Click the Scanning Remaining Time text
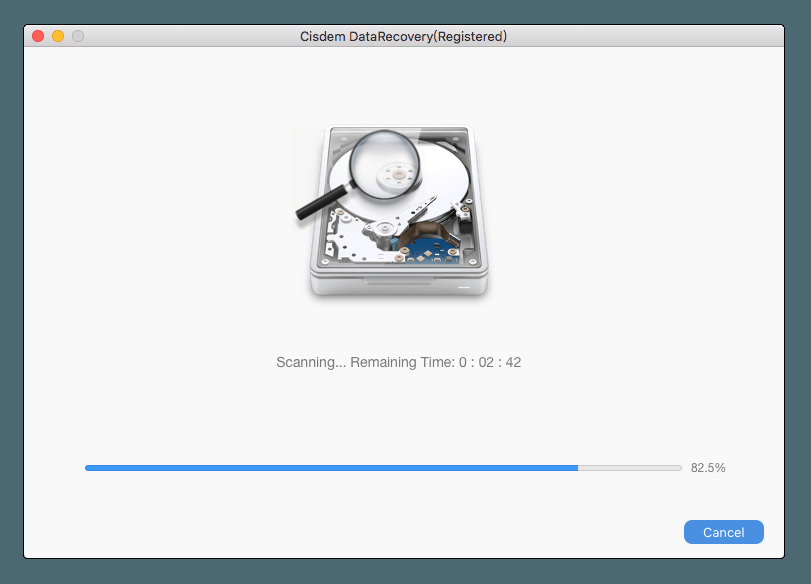This screenshot has height=584, width=811. click(398, 362)
